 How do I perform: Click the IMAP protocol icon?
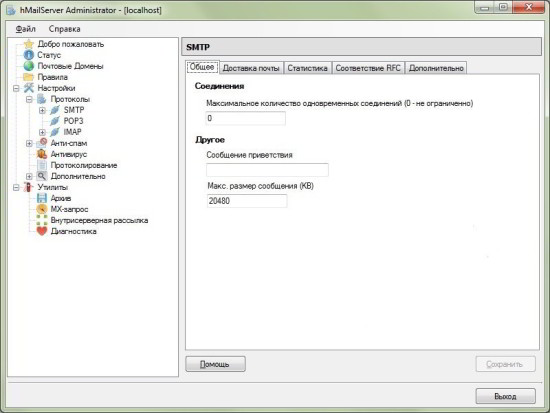pos(55,132)
